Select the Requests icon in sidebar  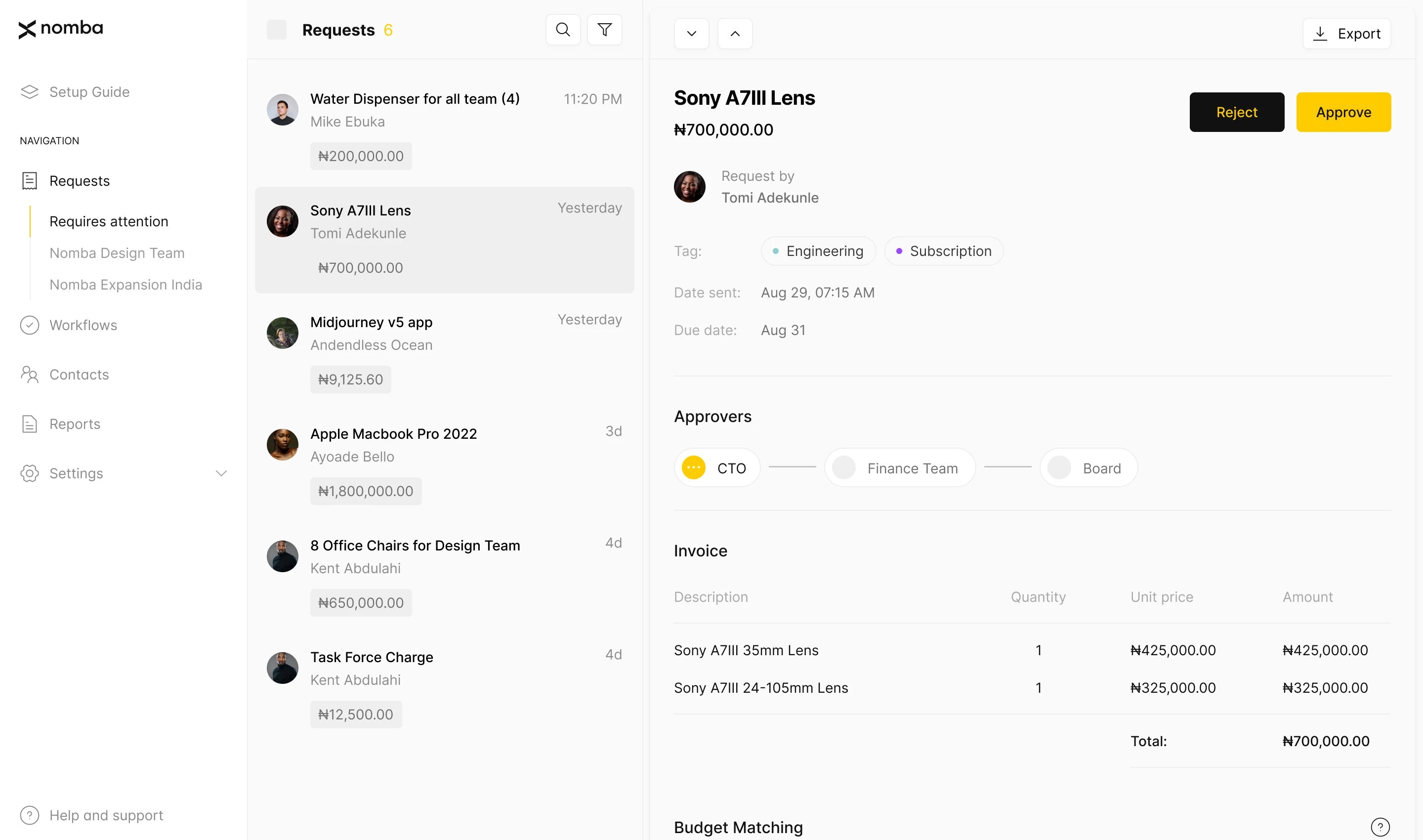[x=30, y=180]
